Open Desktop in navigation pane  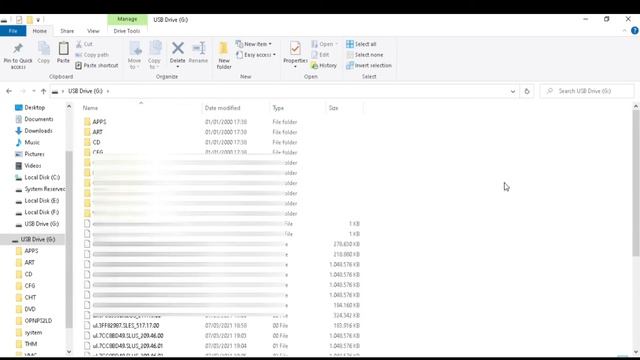[x=34, y=107]
